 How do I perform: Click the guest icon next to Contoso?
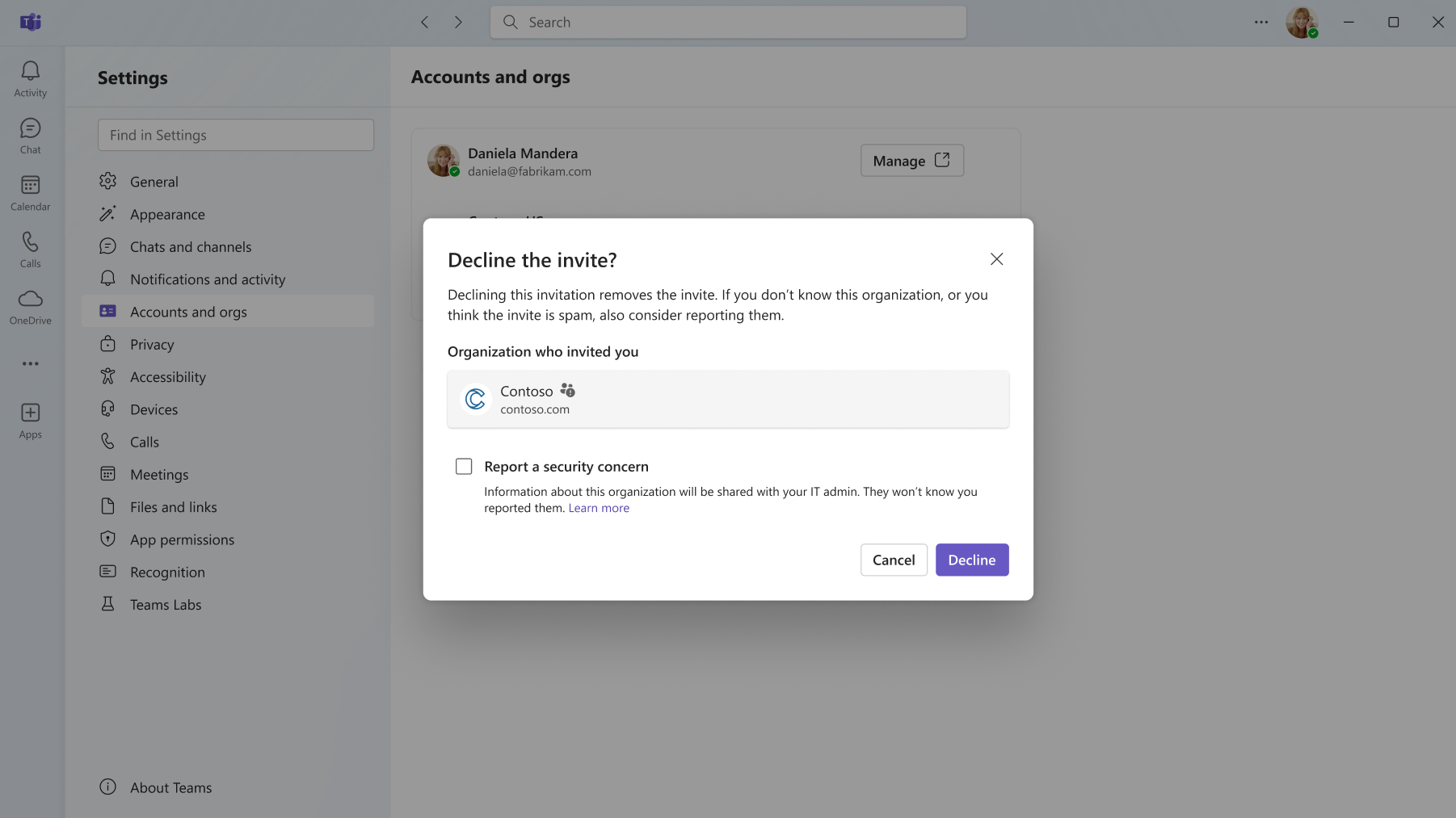(568, 391)
